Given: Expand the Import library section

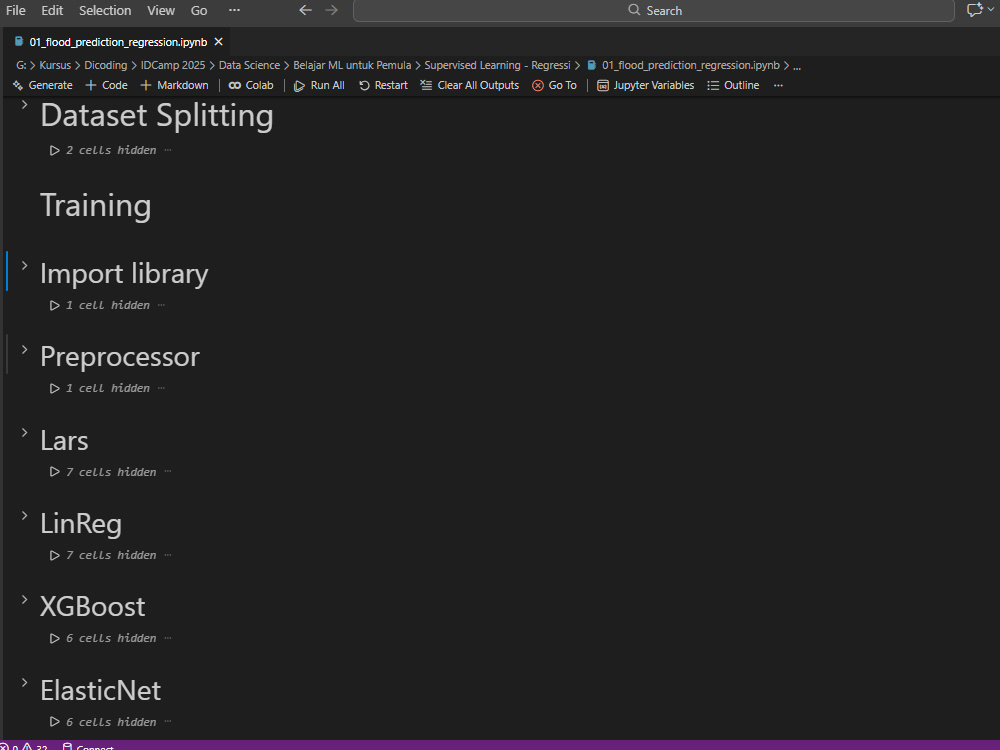Looking at the screenshot, I should click(24, 265).
